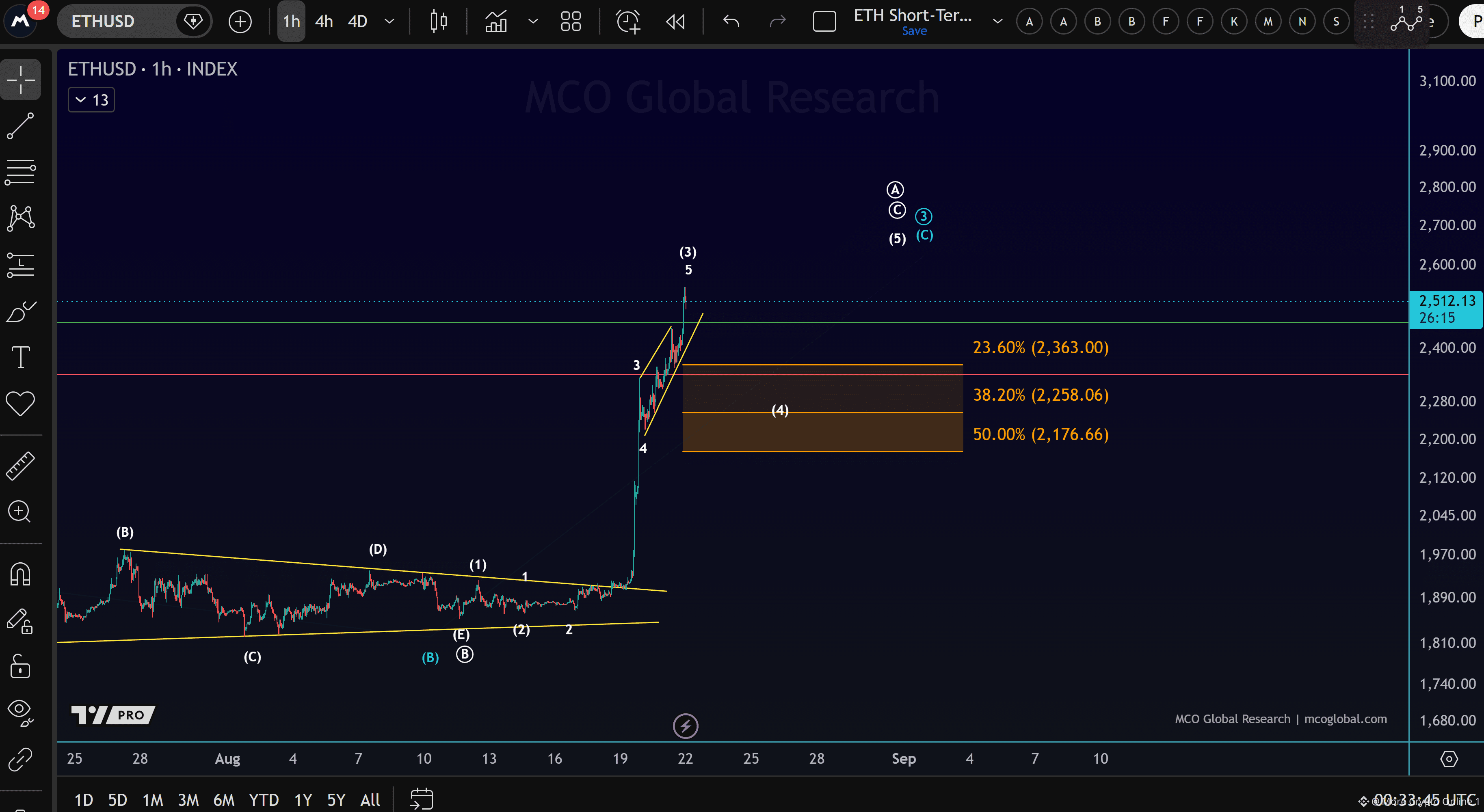Set the date range to YTD
Image resolution: width=1484 pixels, height=812 pixels.
(264, 800)
